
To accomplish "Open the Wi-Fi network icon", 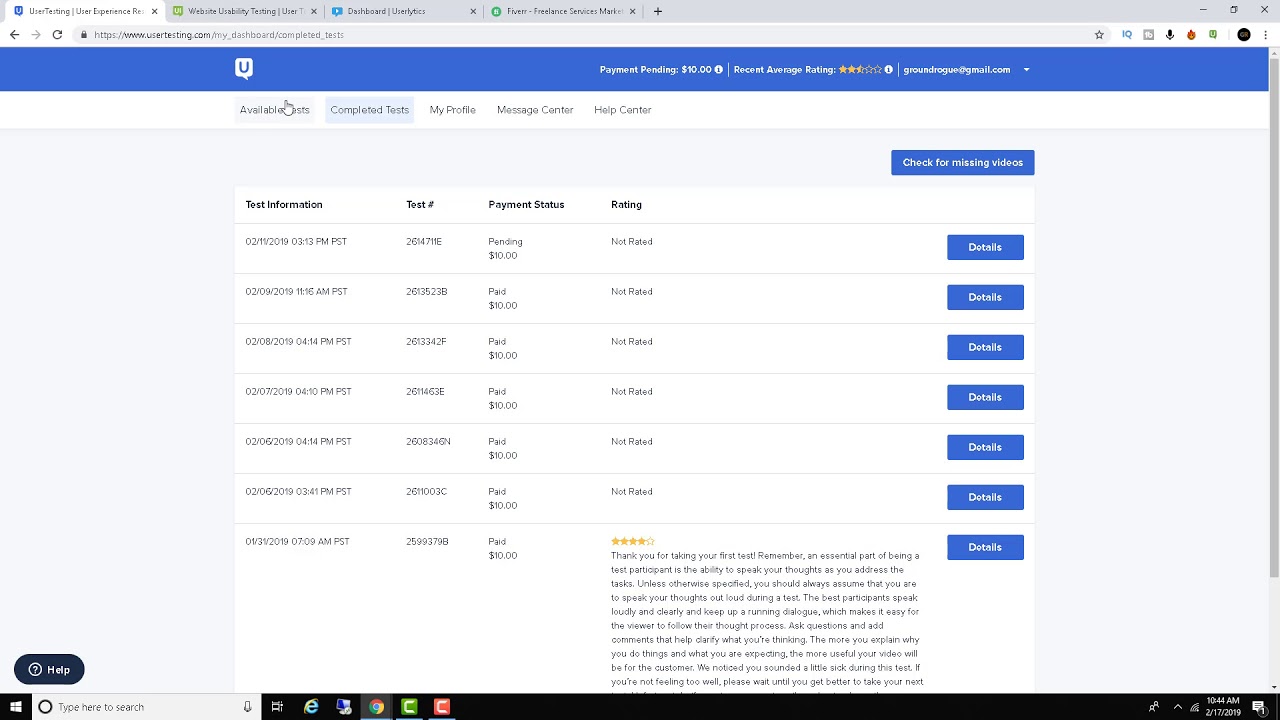I will (x=1195, y=707).
